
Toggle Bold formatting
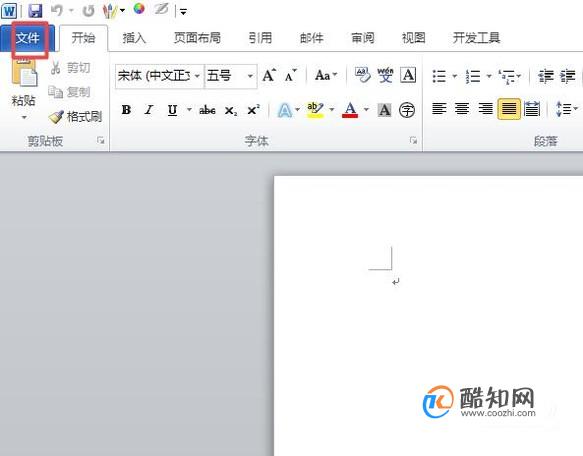(x=126, y=110)
